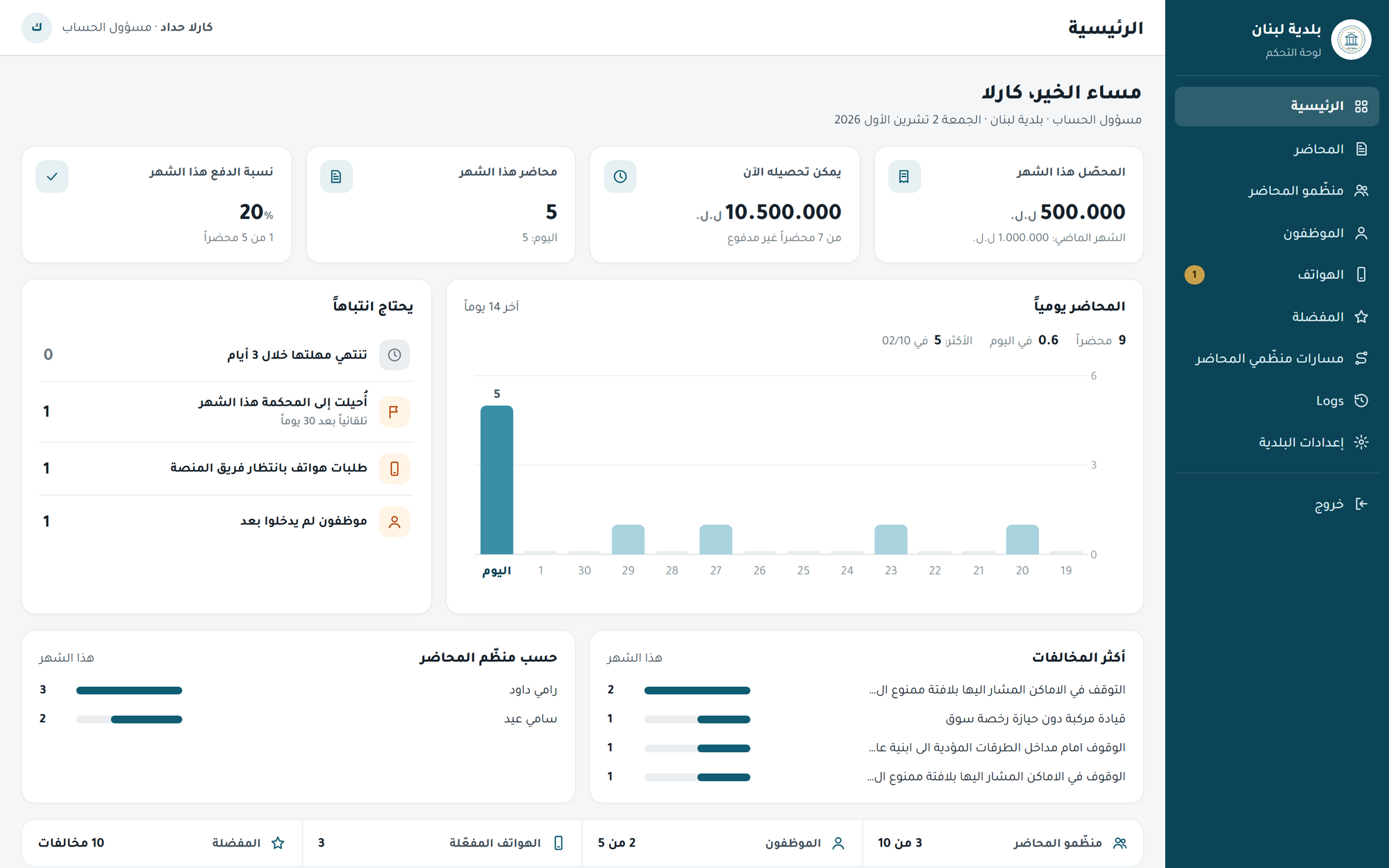Click الموظفون 2 من 5 footer stat
1389x868 pixels.
[x=722, y=843]
